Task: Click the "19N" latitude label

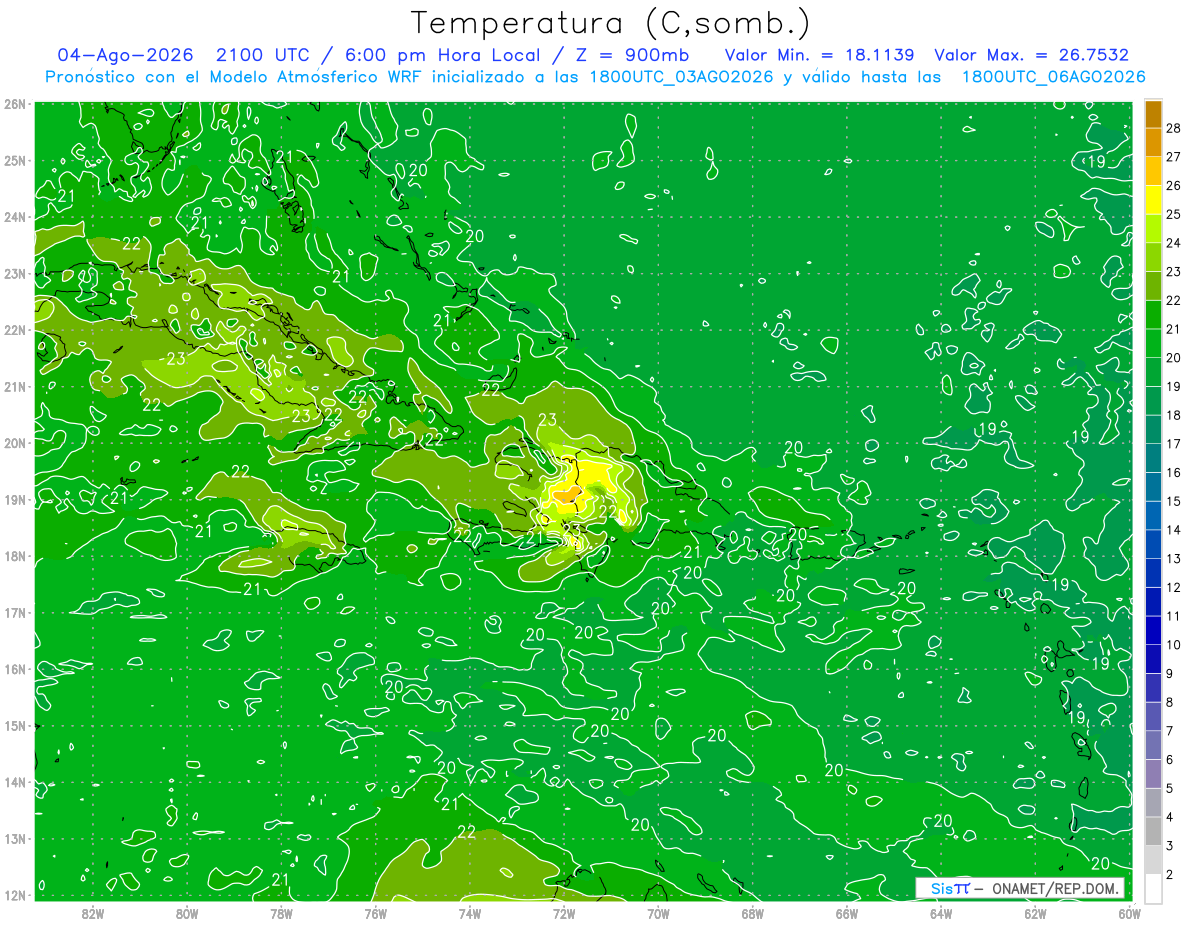Action: tap(15, 499)
